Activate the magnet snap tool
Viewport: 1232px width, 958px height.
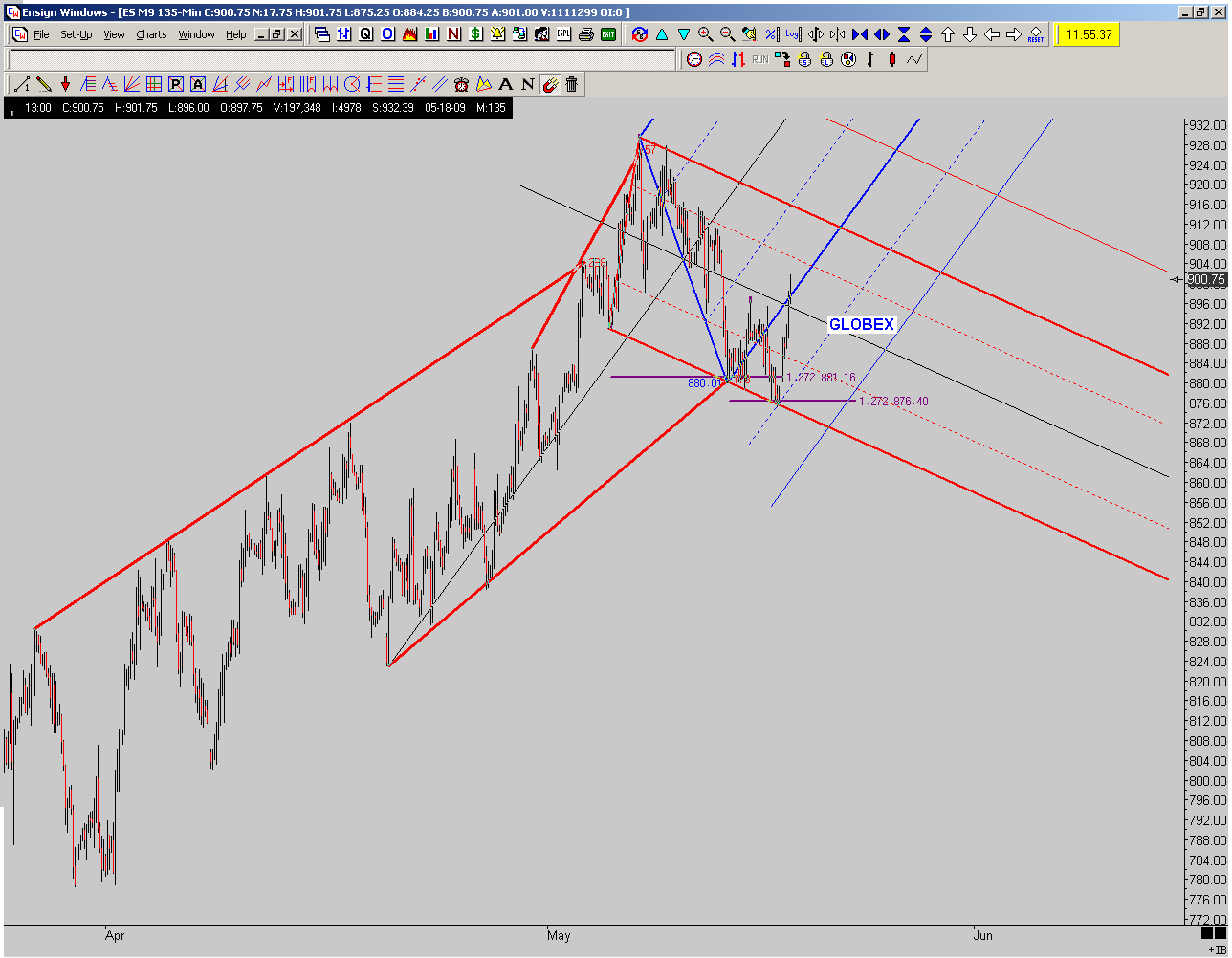pyautogui.click(x=550, y=84)
